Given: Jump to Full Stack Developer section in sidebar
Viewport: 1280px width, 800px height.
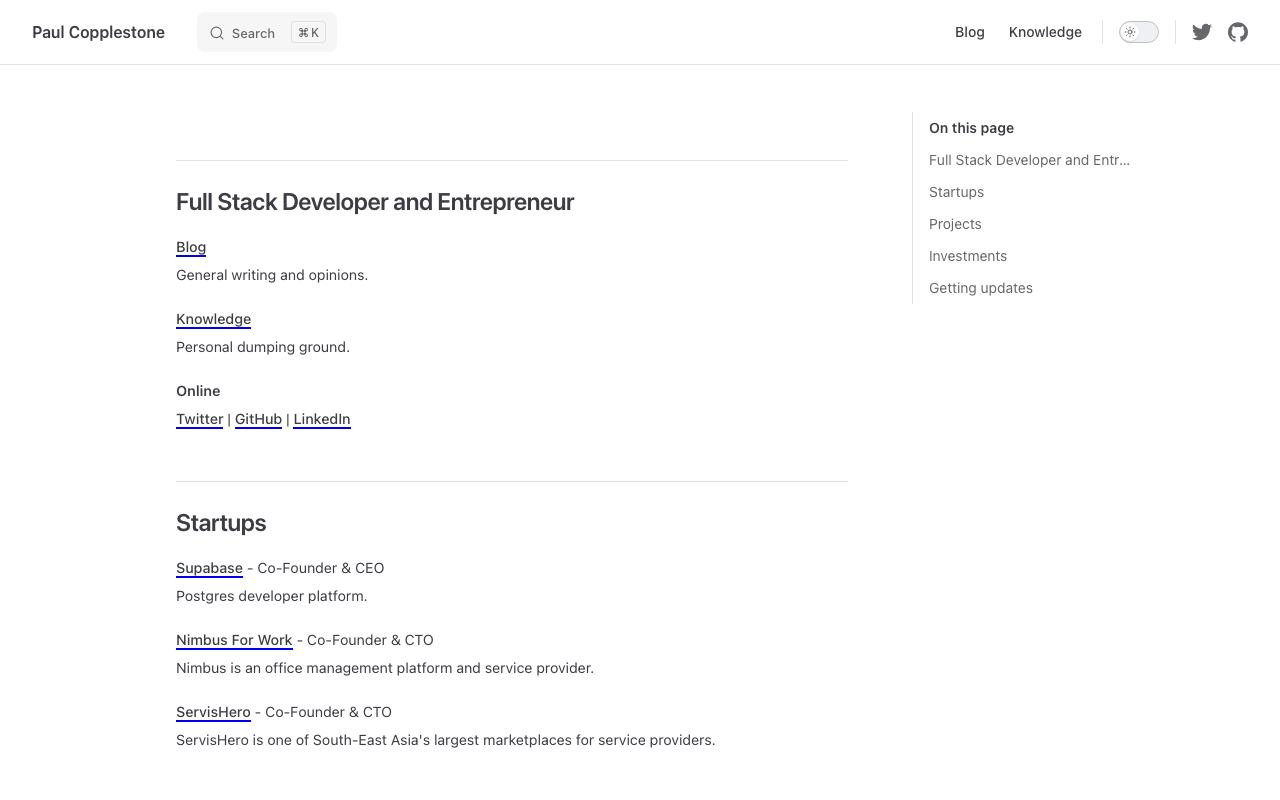Looking at the screenshot, I should tap(1029, 160).
